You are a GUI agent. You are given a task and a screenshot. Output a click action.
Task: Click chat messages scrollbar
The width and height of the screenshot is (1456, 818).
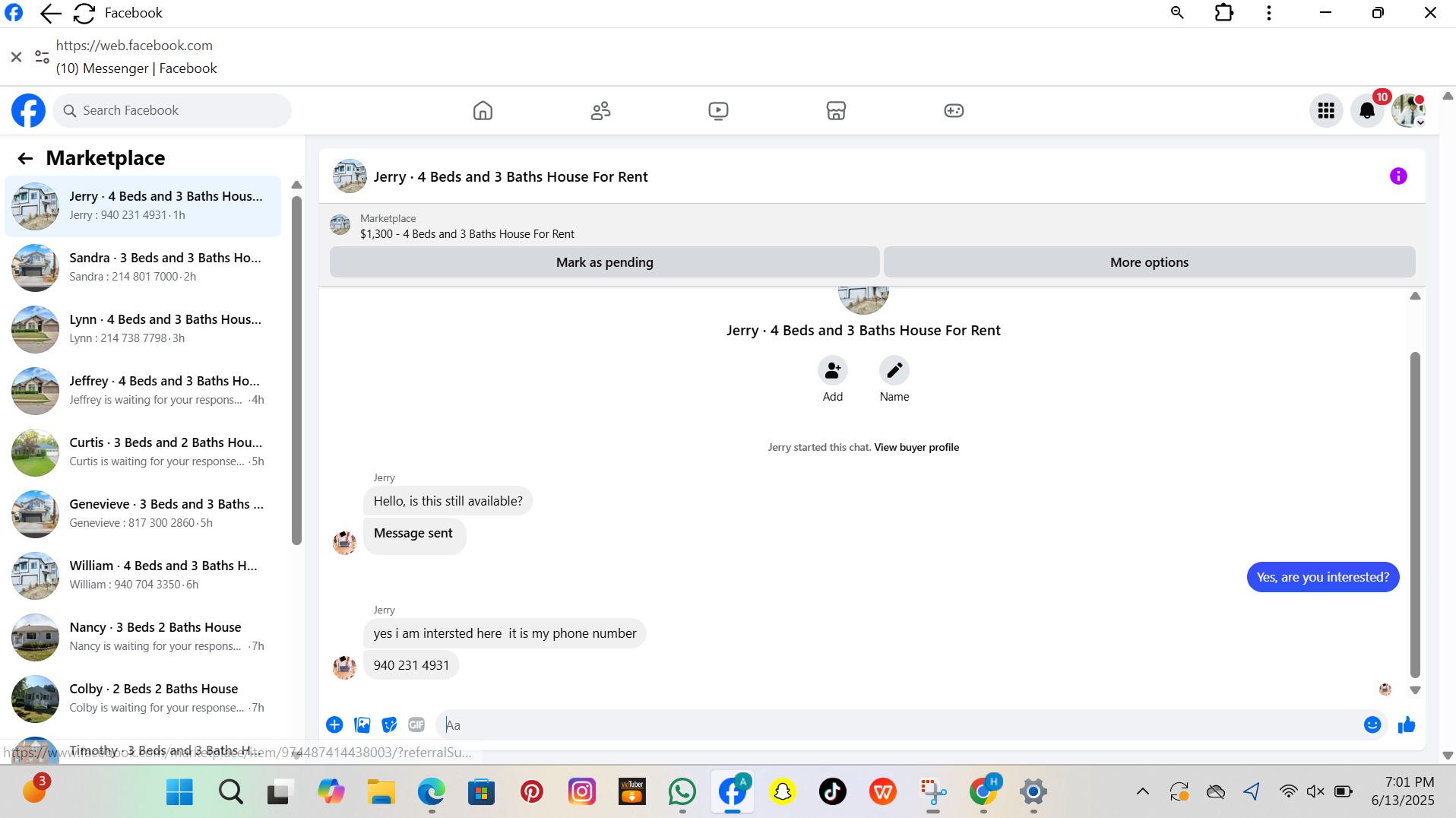click(x=1415, y=515)
